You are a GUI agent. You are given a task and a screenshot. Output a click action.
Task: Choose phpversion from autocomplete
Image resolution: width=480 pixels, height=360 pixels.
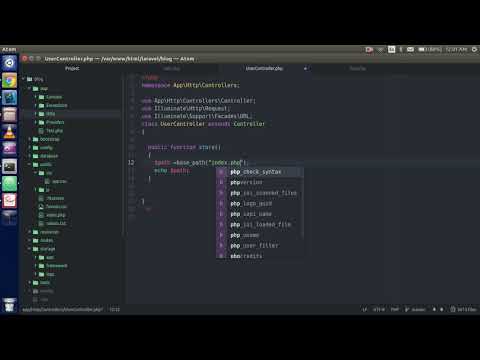tap(260, 182)
